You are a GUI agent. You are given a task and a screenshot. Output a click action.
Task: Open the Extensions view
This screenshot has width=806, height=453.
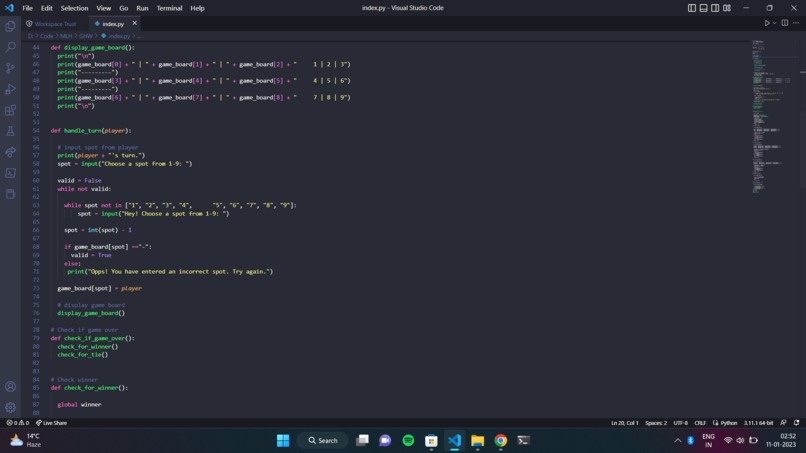[10, 110]
